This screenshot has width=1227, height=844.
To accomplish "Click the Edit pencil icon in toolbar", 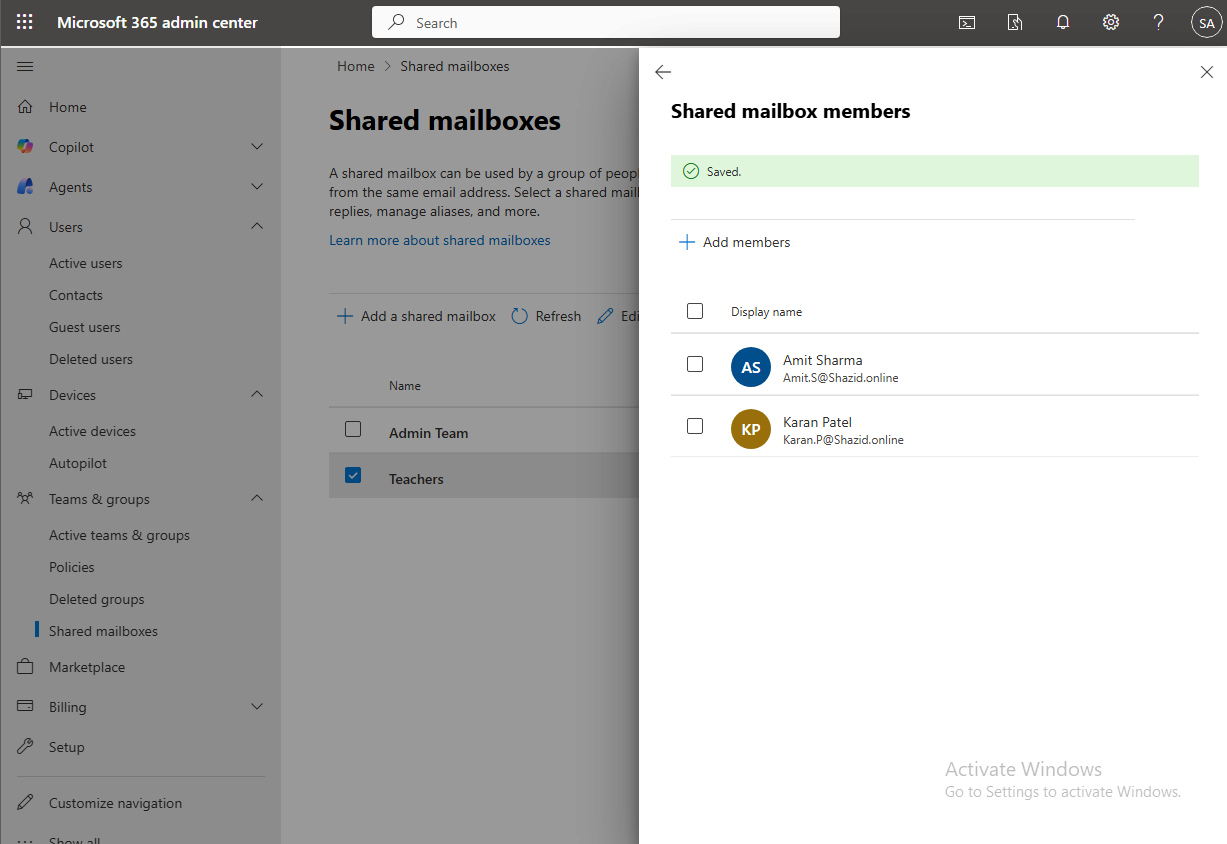I will click(605, 316).
